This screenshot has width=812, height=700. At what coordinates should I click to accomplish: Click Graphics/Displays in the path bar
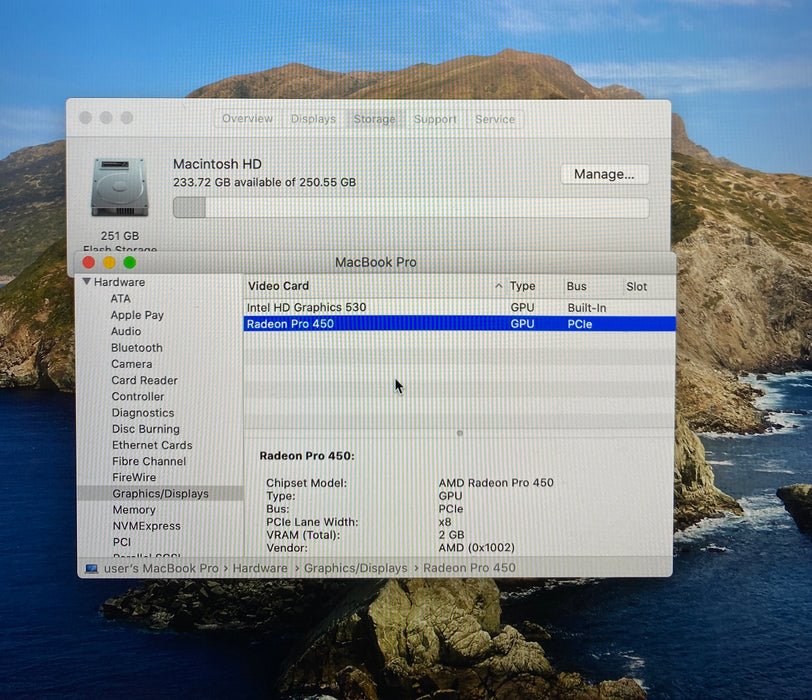(355, 568)
